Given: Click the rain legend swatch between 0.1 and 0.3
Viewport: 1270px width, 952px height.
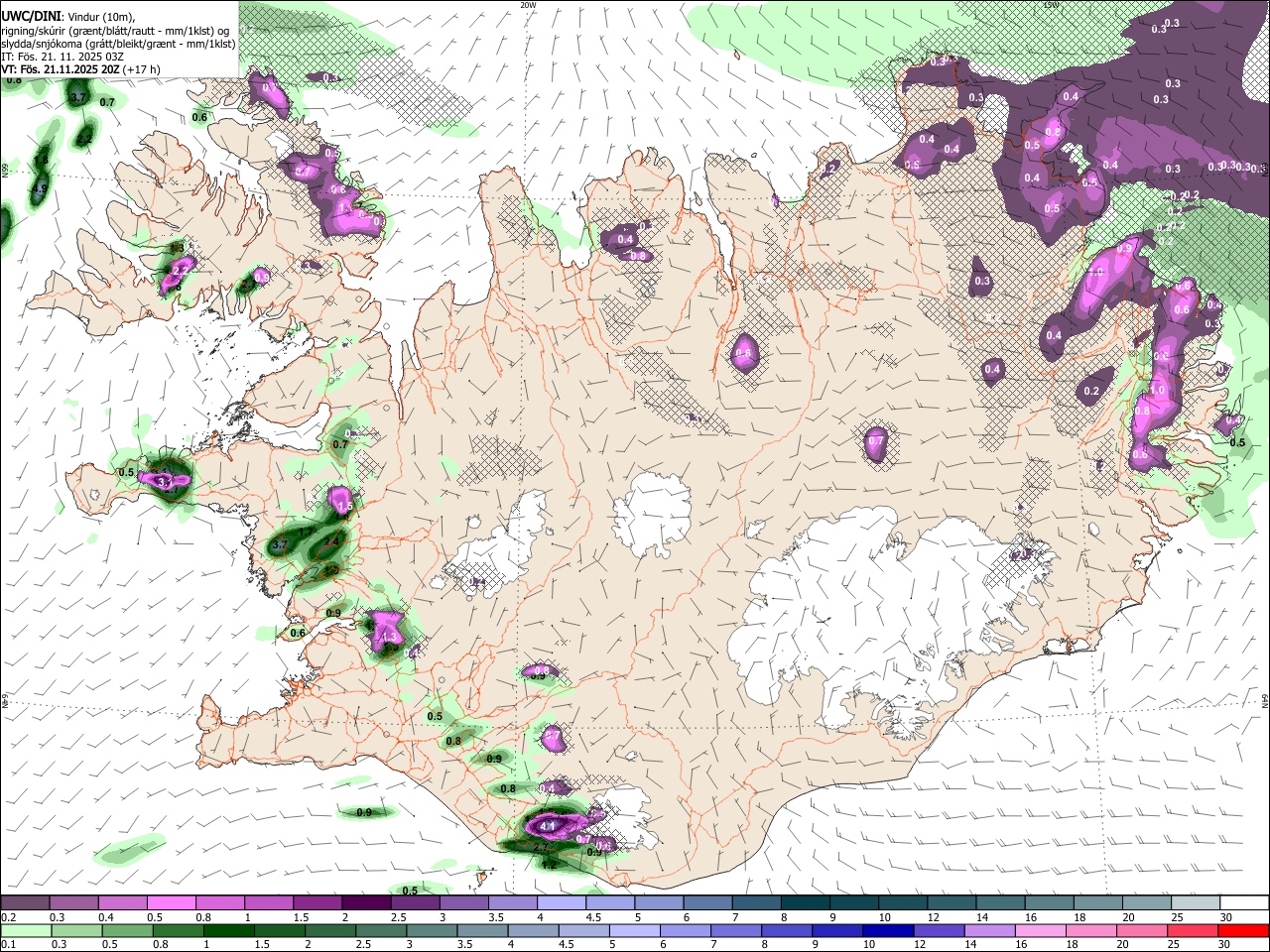Looking at the screenshot, I should (x=25, y=930).
